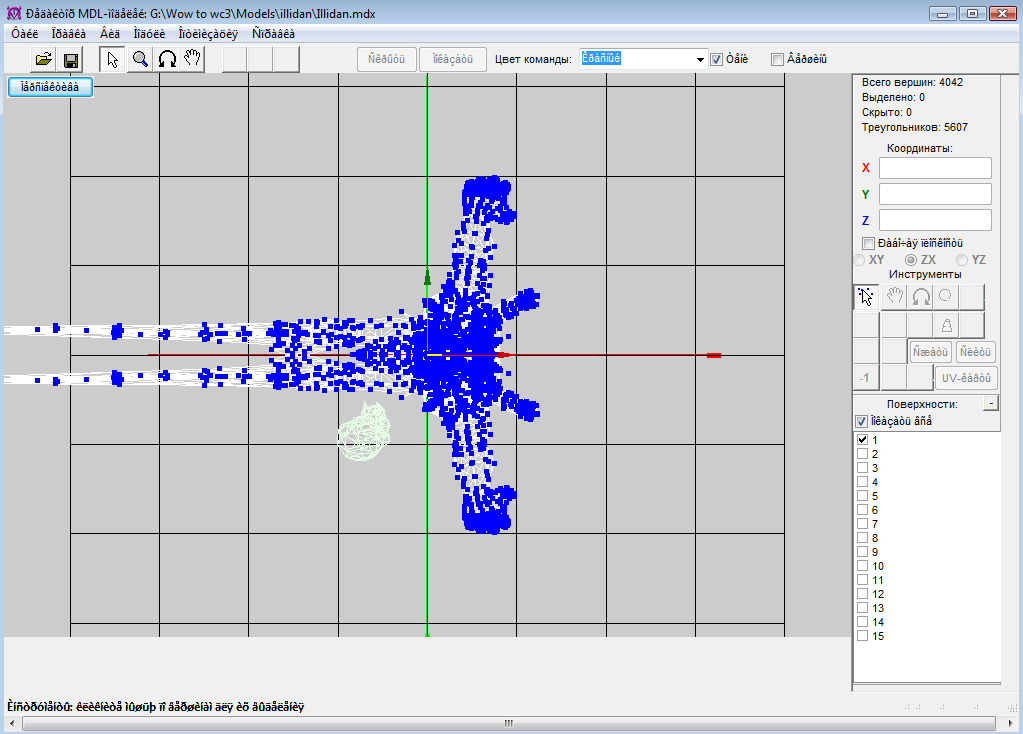
Task: Collapse the Поверхности panel with minus button
Action: click(x=990, y=404)
